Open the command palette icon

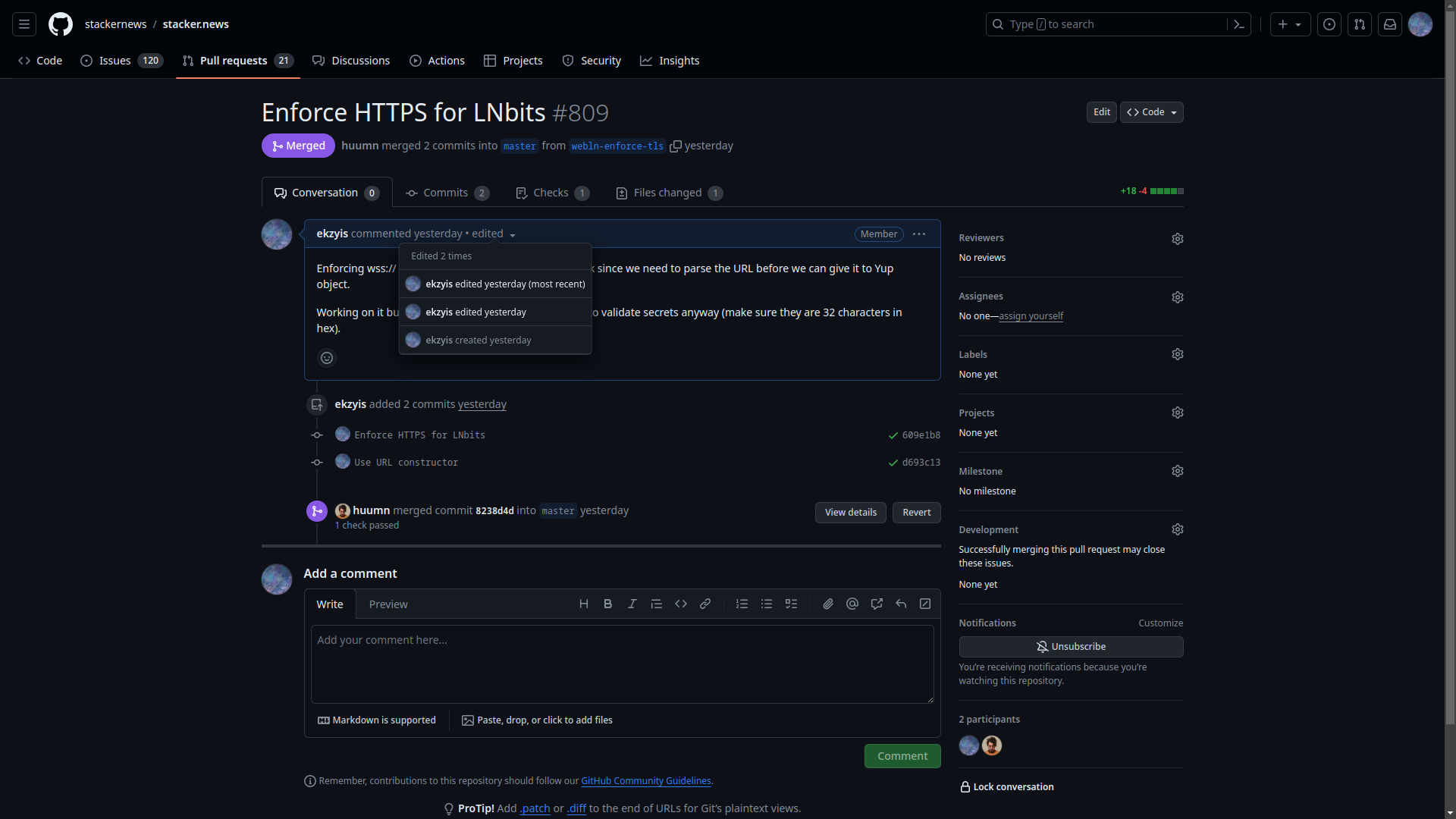coord(1239,24)
